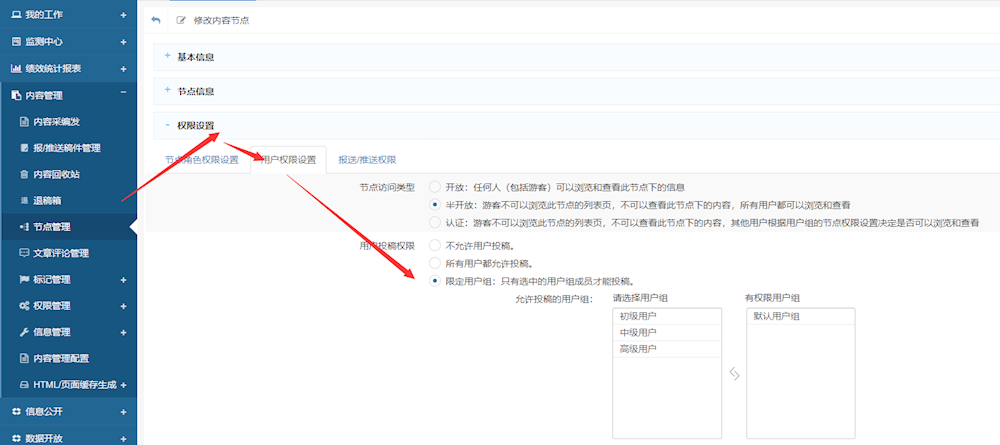Screen dimensions: 1000x445
Task: Click the back arrow icon beside 修改内容节点
Action: pos(155,20)
